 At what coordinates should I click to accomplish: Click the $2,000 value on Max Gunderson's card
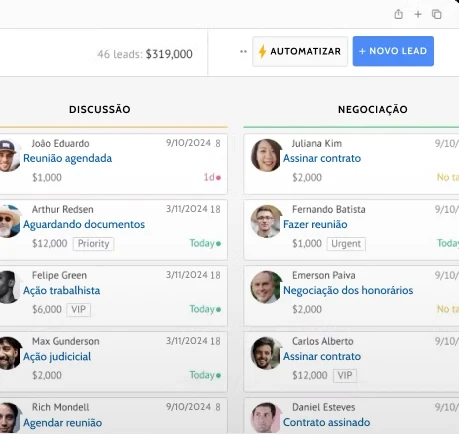point(47,375)
